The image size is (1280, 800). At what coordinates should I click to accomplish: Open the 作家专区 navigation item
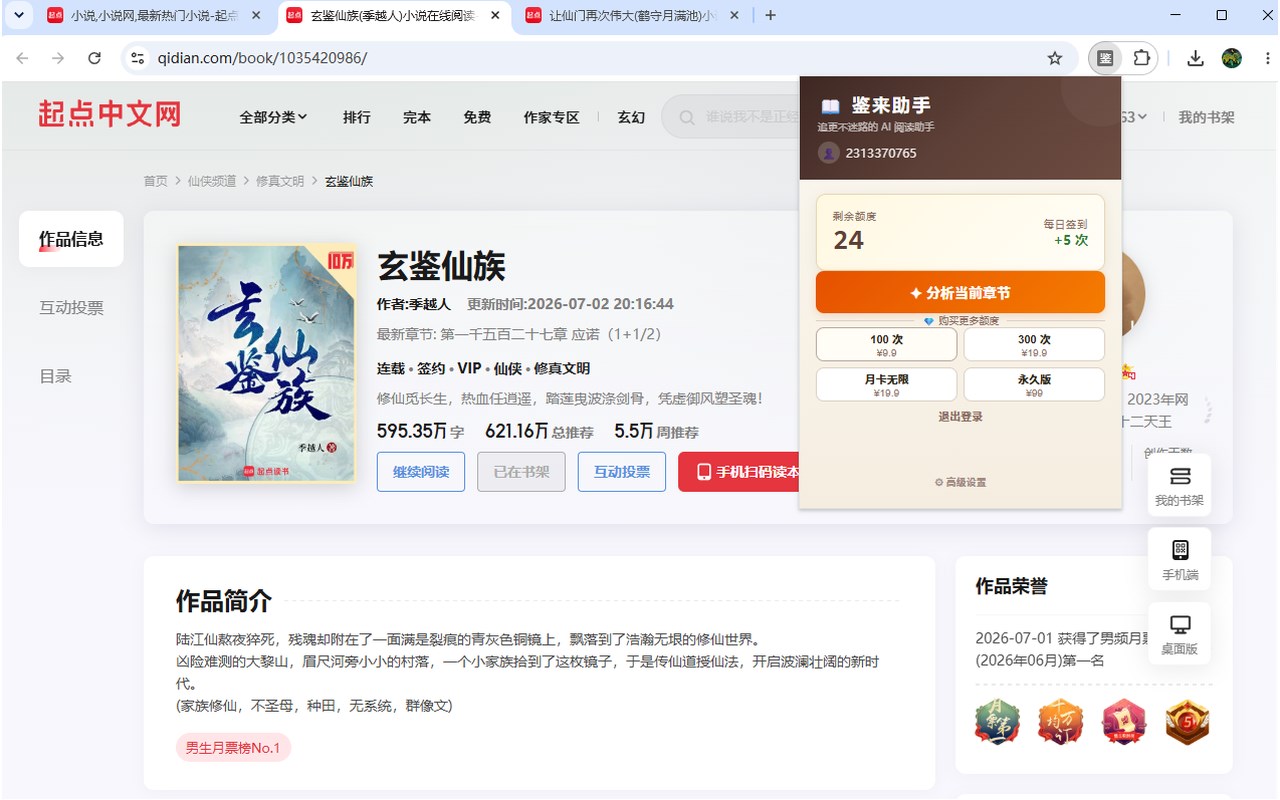point(551,117)
